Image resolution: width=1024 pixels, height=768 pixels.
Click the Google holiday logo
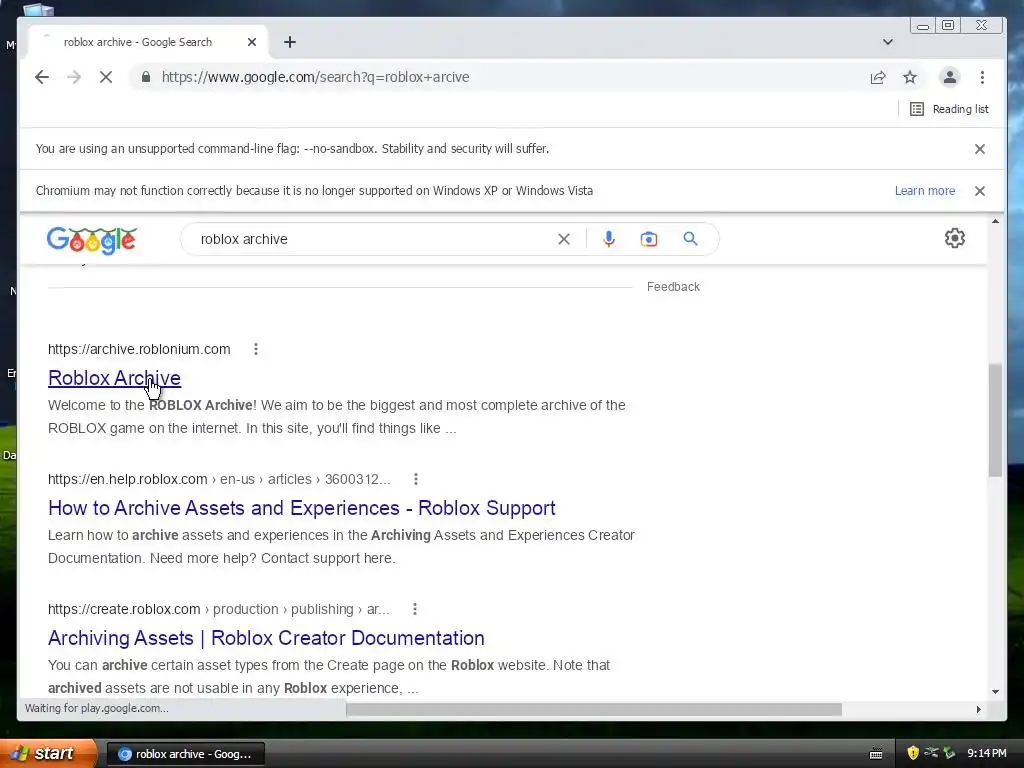[x=91, y=240]
